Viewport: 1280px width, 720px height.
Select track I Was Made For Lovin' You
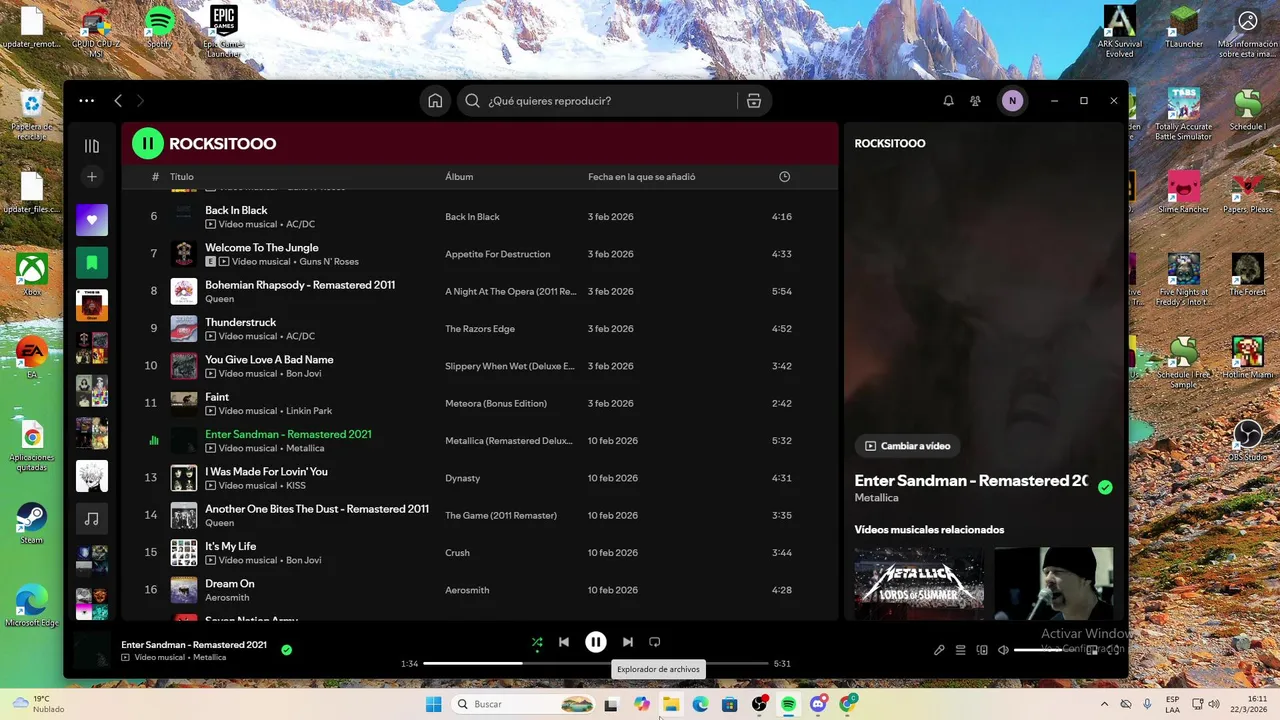click(266, 472)
